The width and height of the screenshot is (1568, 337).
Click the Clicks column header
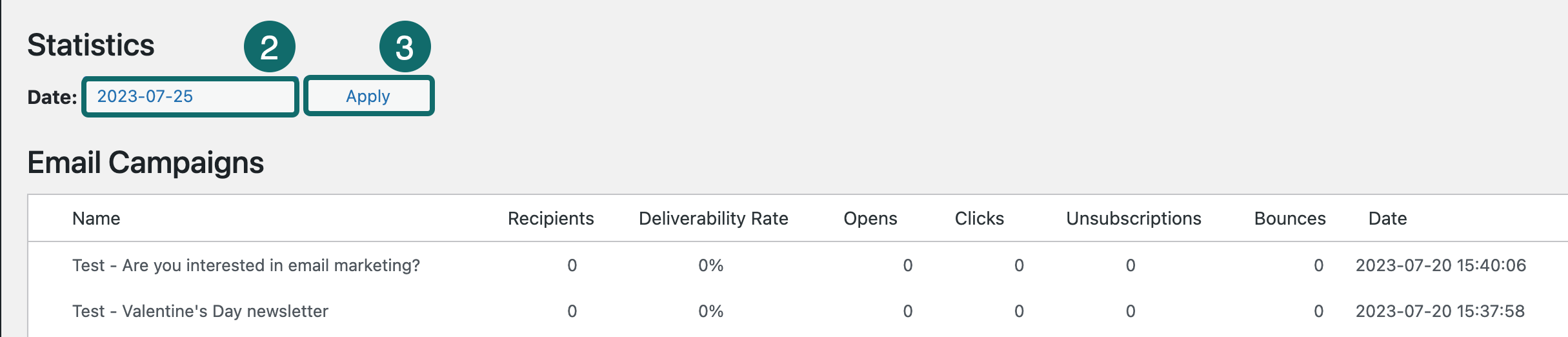tap(979, 219)
